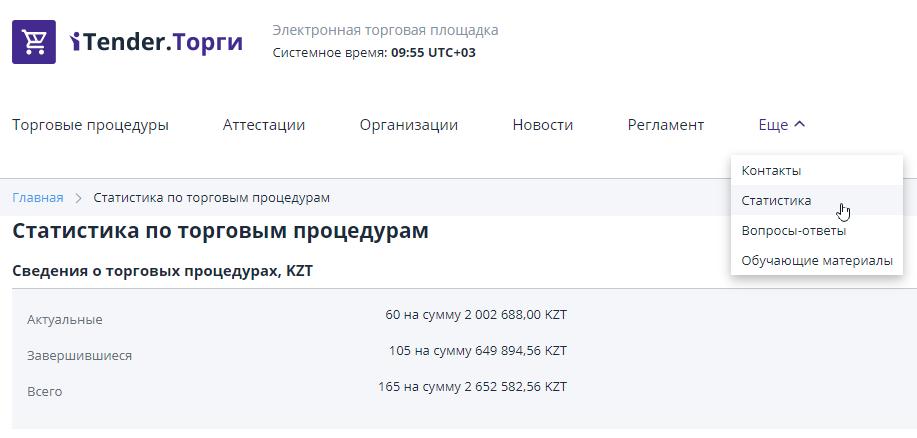917x438 pixels.
Task: Select Обучающие материалы entry
Action: tap(816, 261)
